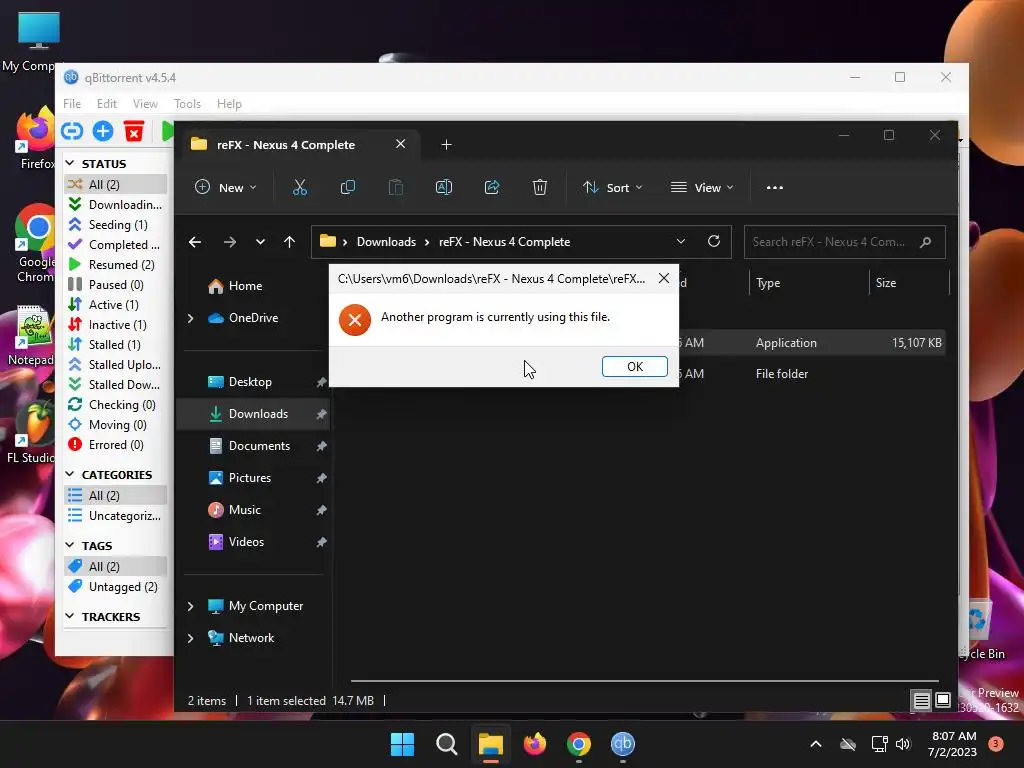1024x768 pixels.
Task: Close the reFX - Nexus 4 Complete tab
Action: click(400, 144)
